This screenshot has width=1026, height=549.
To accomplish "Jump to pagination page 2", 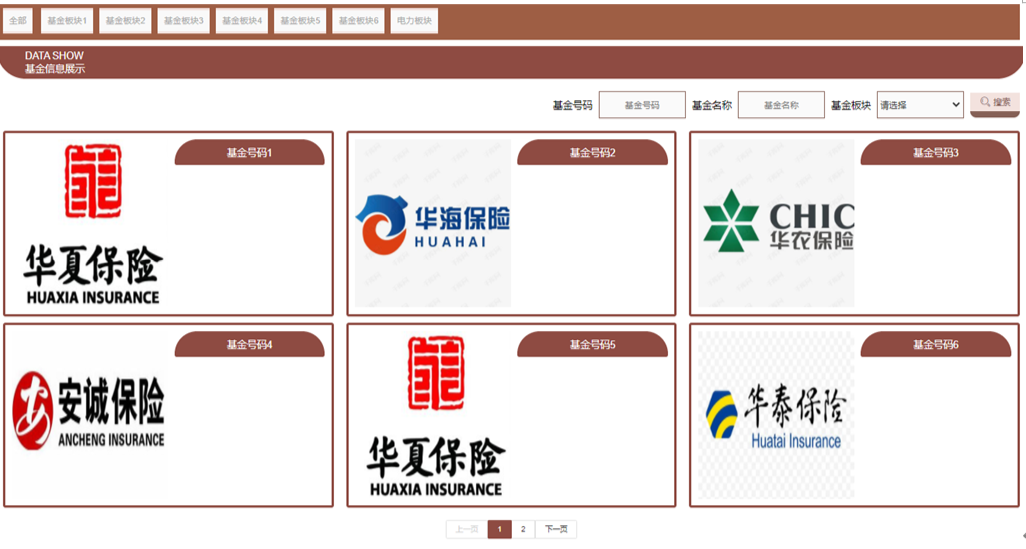I will tap(523, 529).
